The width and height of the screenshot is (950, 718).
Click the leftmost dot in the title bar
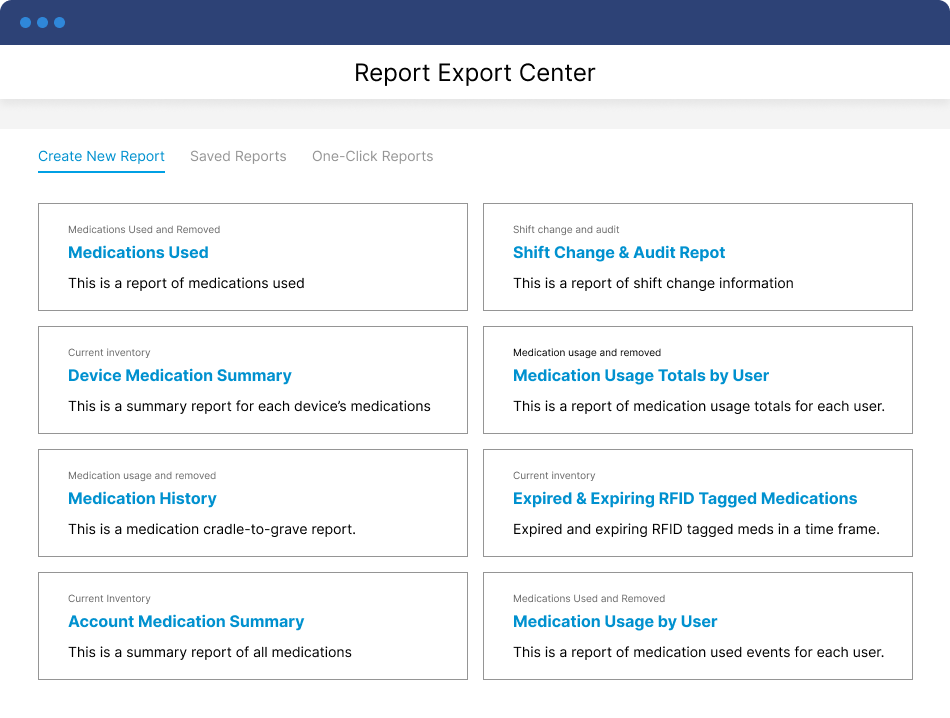pos(25,22)
